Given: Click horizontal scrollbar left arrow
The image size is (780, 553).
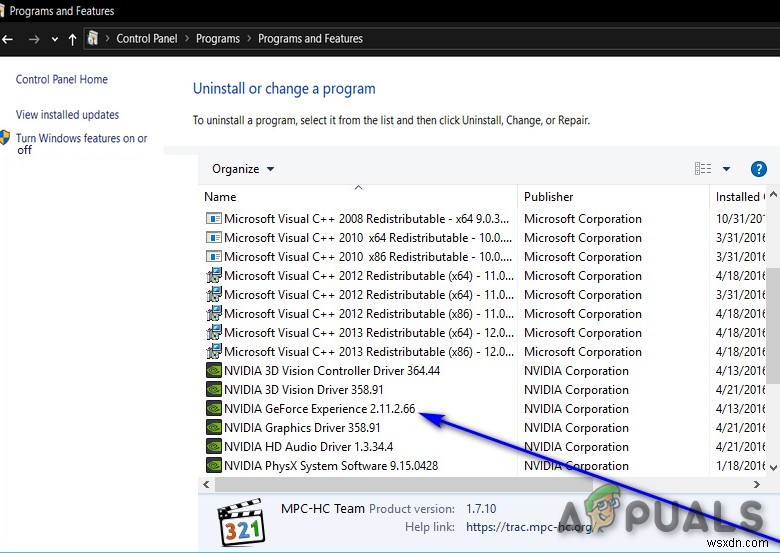Looking at the screenshot, I should (206, 484).
